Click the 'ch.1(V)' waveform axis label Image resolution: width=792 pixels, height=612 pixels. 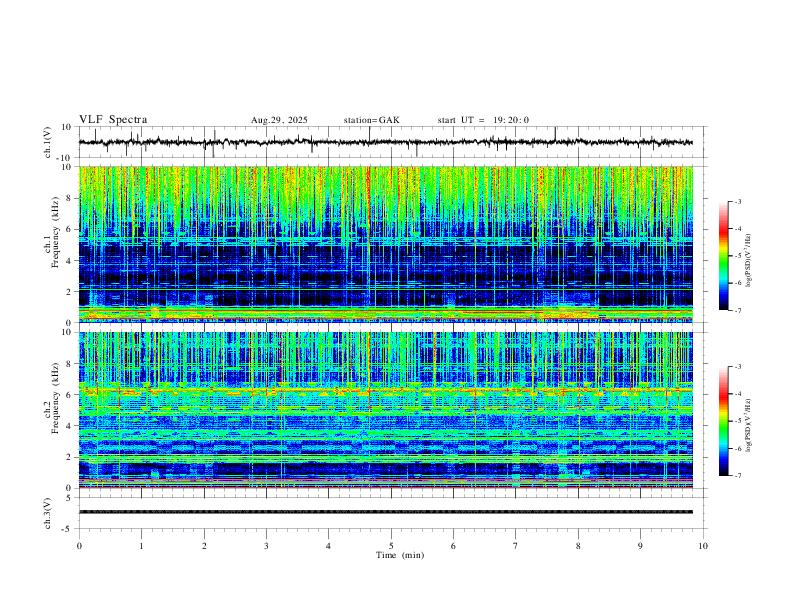coord(48,142)
